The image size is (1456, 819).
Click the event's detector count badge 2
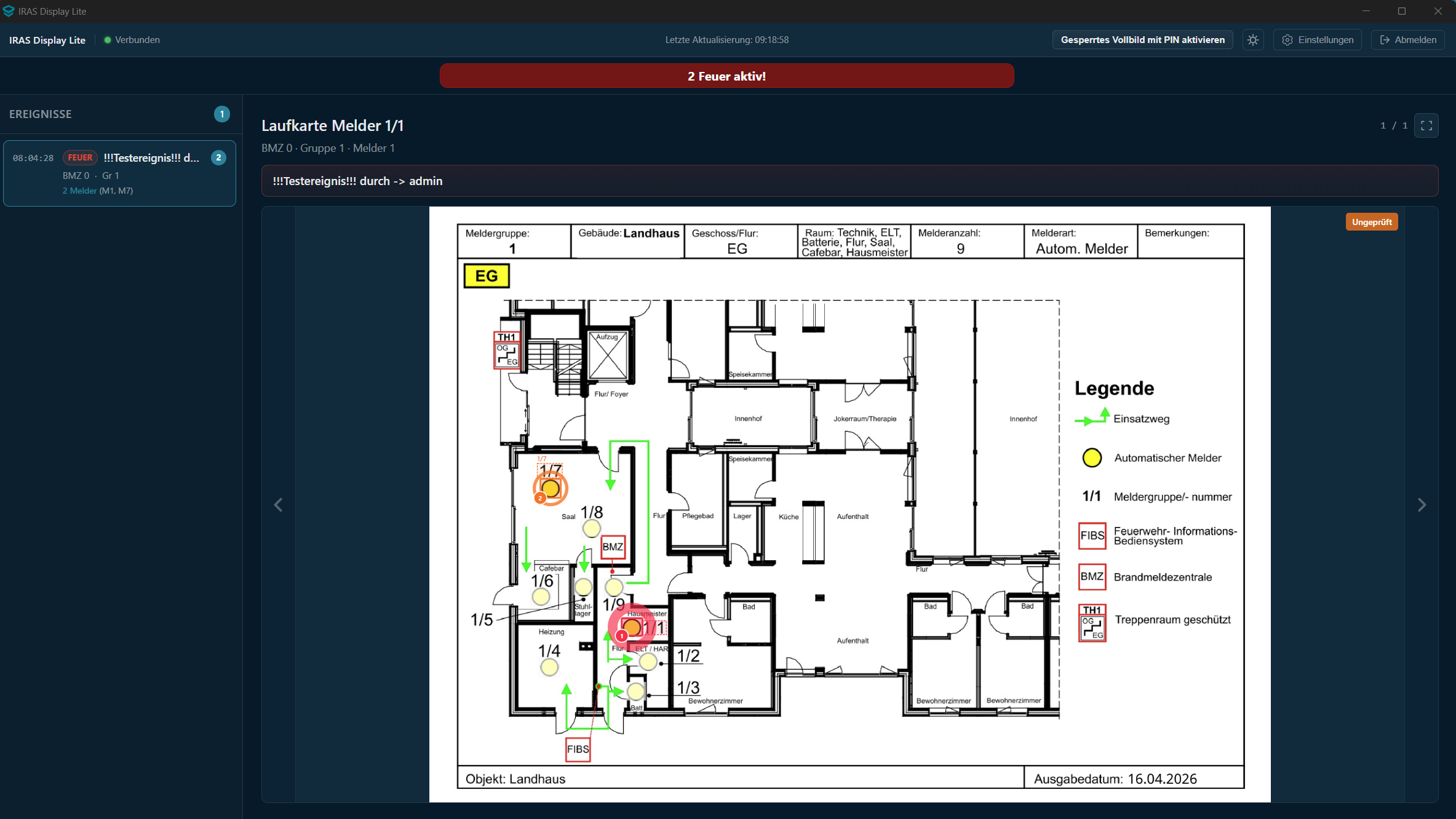coord(218,158)
